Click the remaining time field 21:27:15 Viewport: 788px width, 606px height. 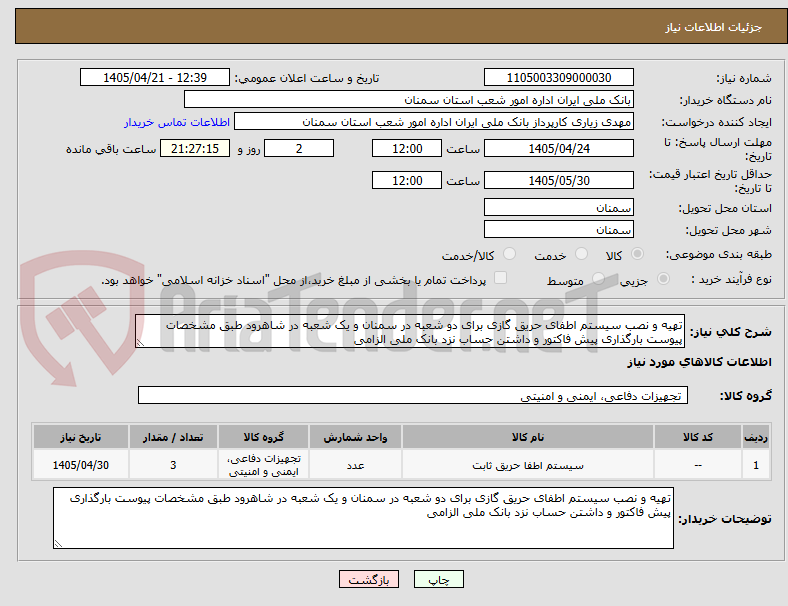click(195, 149)
